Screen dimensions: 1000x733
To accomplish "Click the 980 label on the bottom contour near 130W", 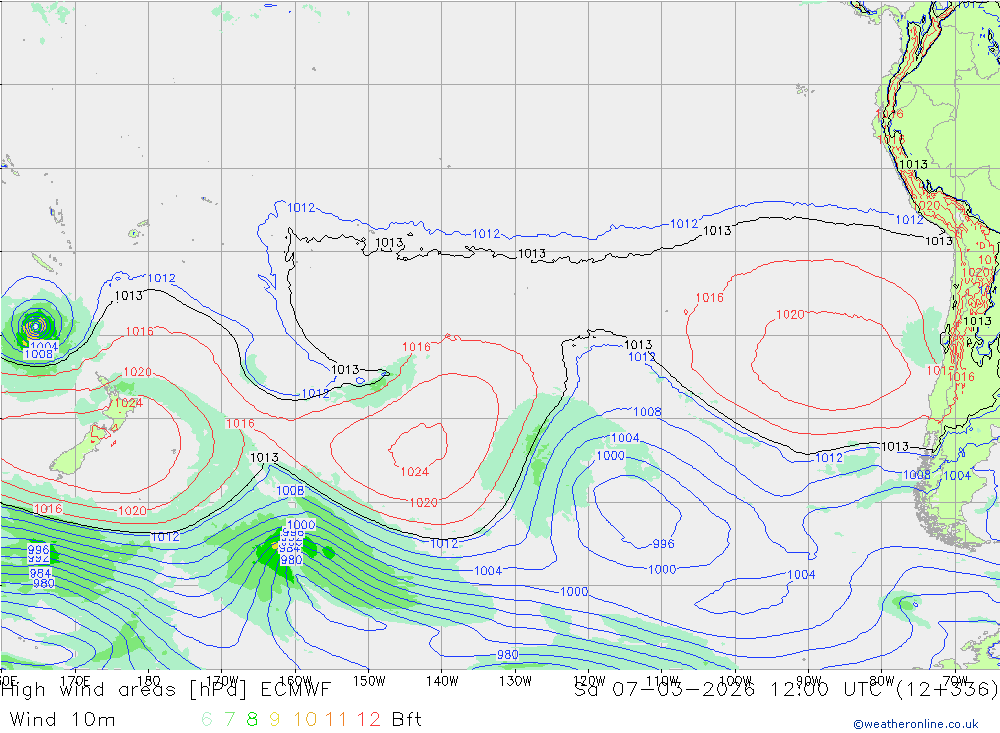I will tap(508, 655).
